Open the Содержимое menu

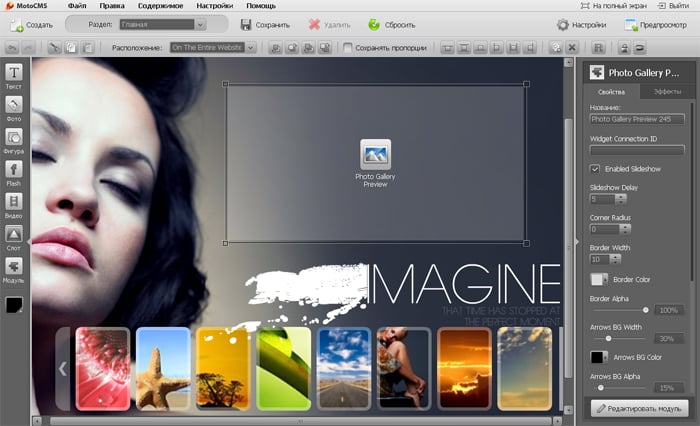click(x=159, y=6)
